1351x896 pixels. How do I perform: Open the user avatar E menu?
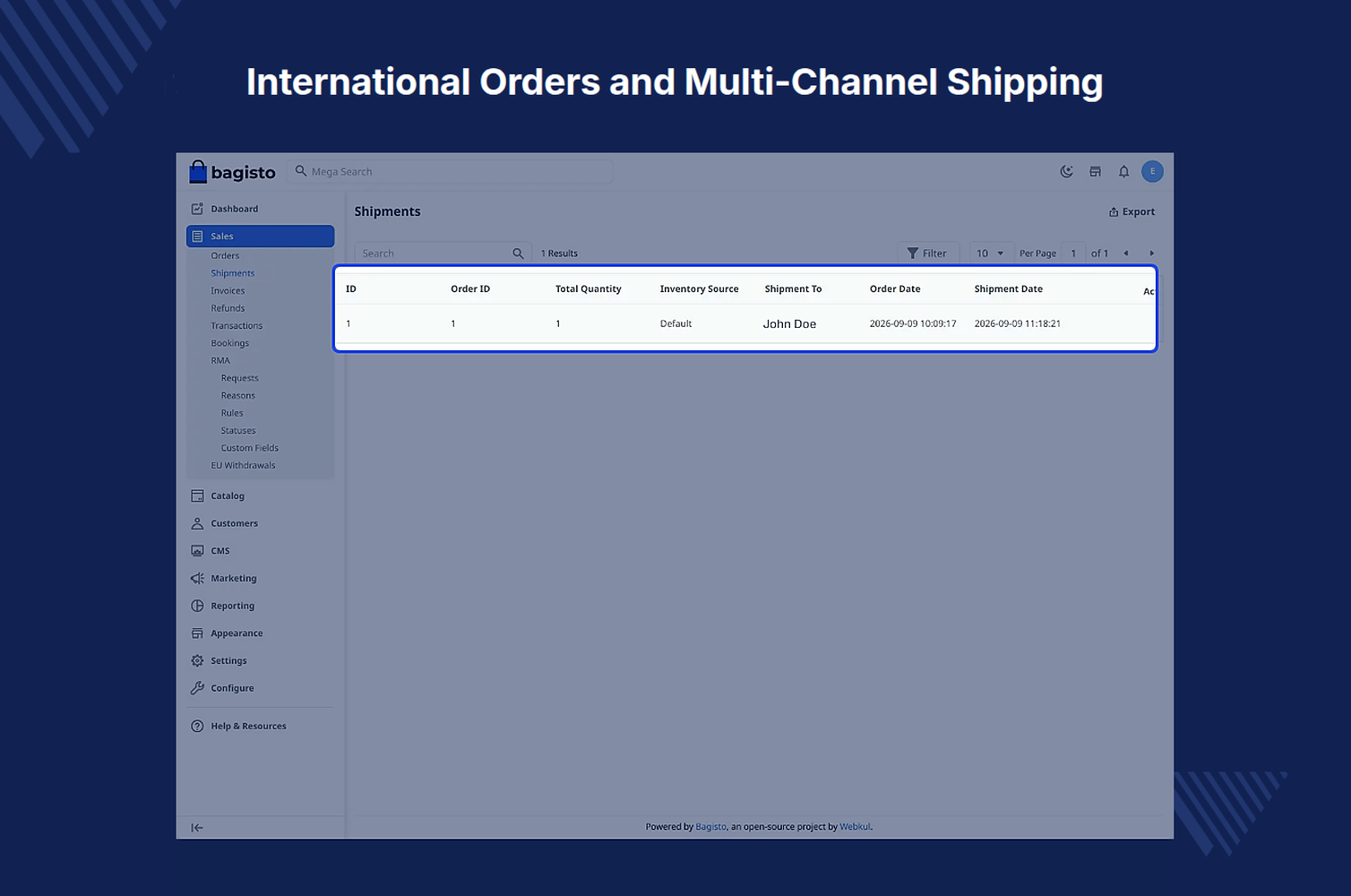click(x=1152, y=171)
